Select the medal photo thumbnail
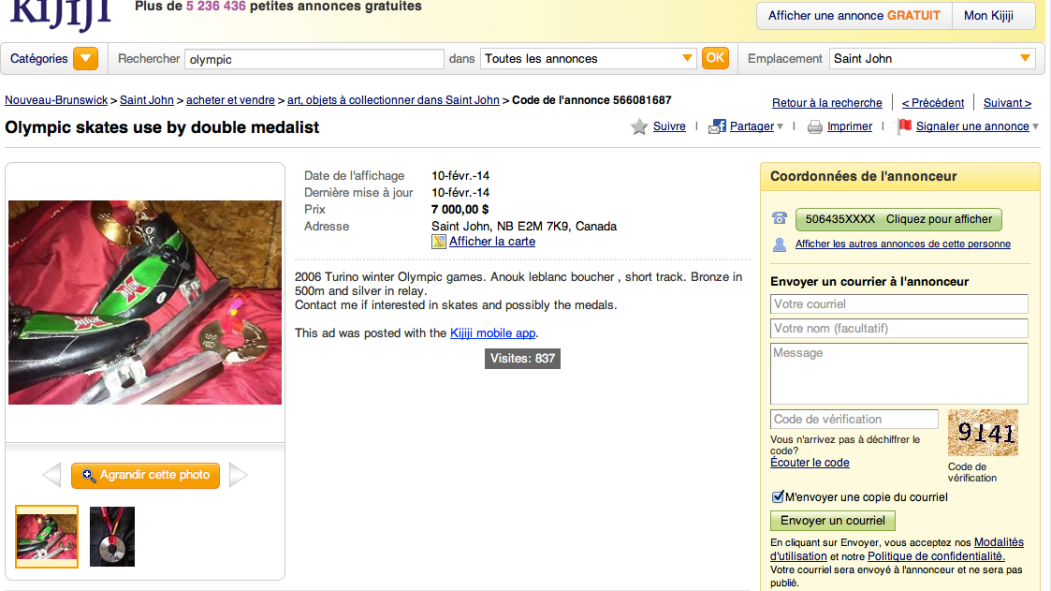The width and height of the screenshot is (1051, 591). click(112, 537)
